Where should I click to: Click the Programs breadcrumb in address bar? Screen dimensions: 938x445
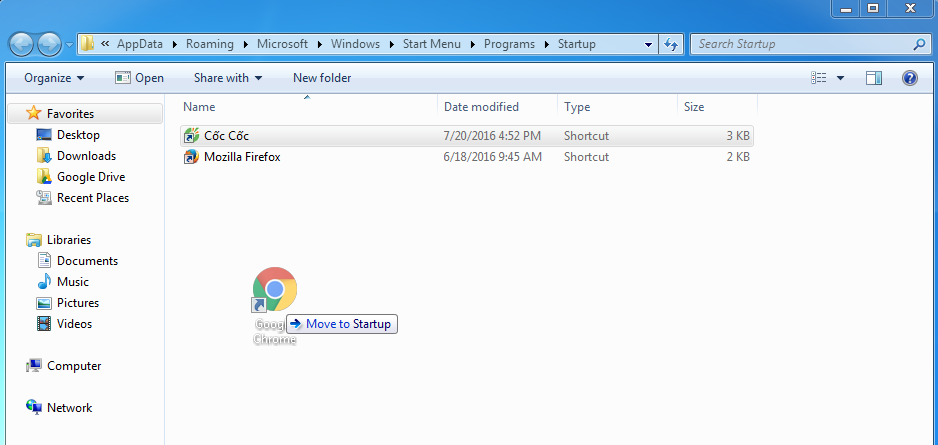(509, 44)
